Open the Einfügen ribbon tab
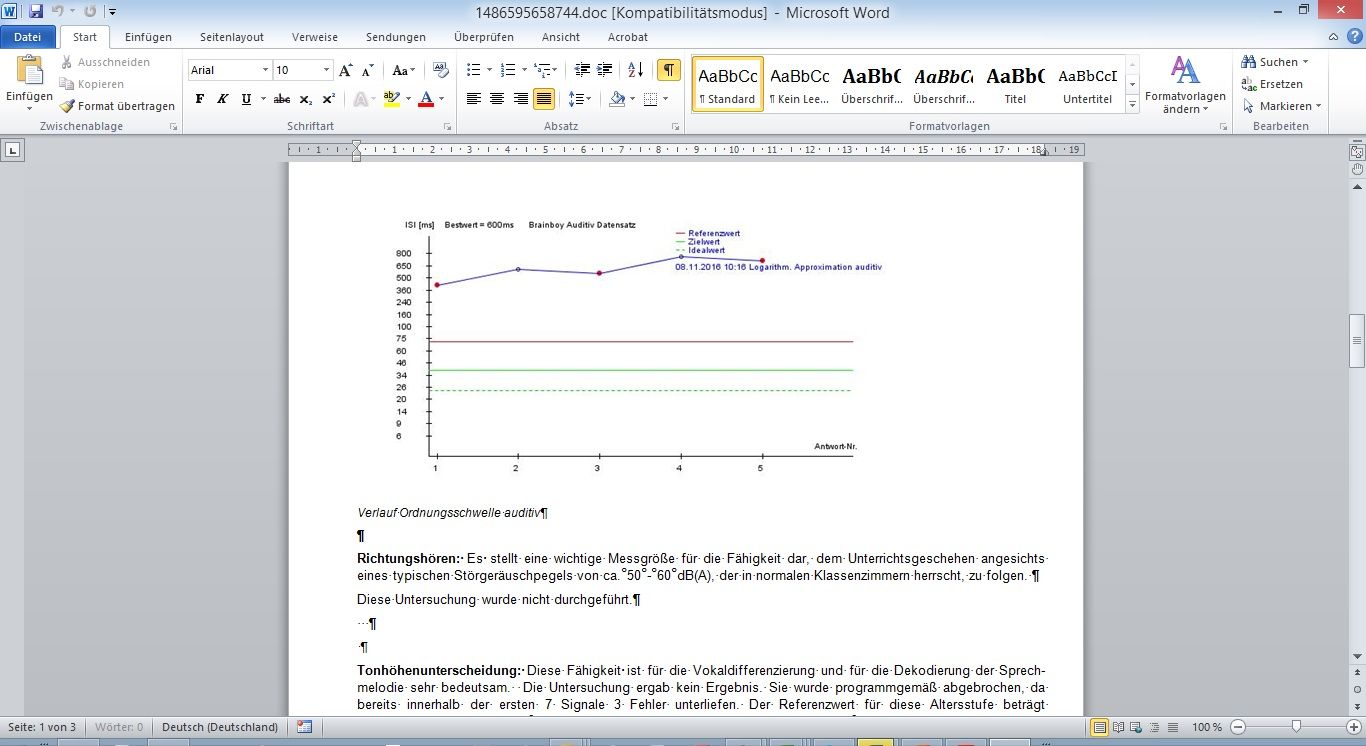The height and width of the screenshot is (746, 1366). tap(148, 37)
